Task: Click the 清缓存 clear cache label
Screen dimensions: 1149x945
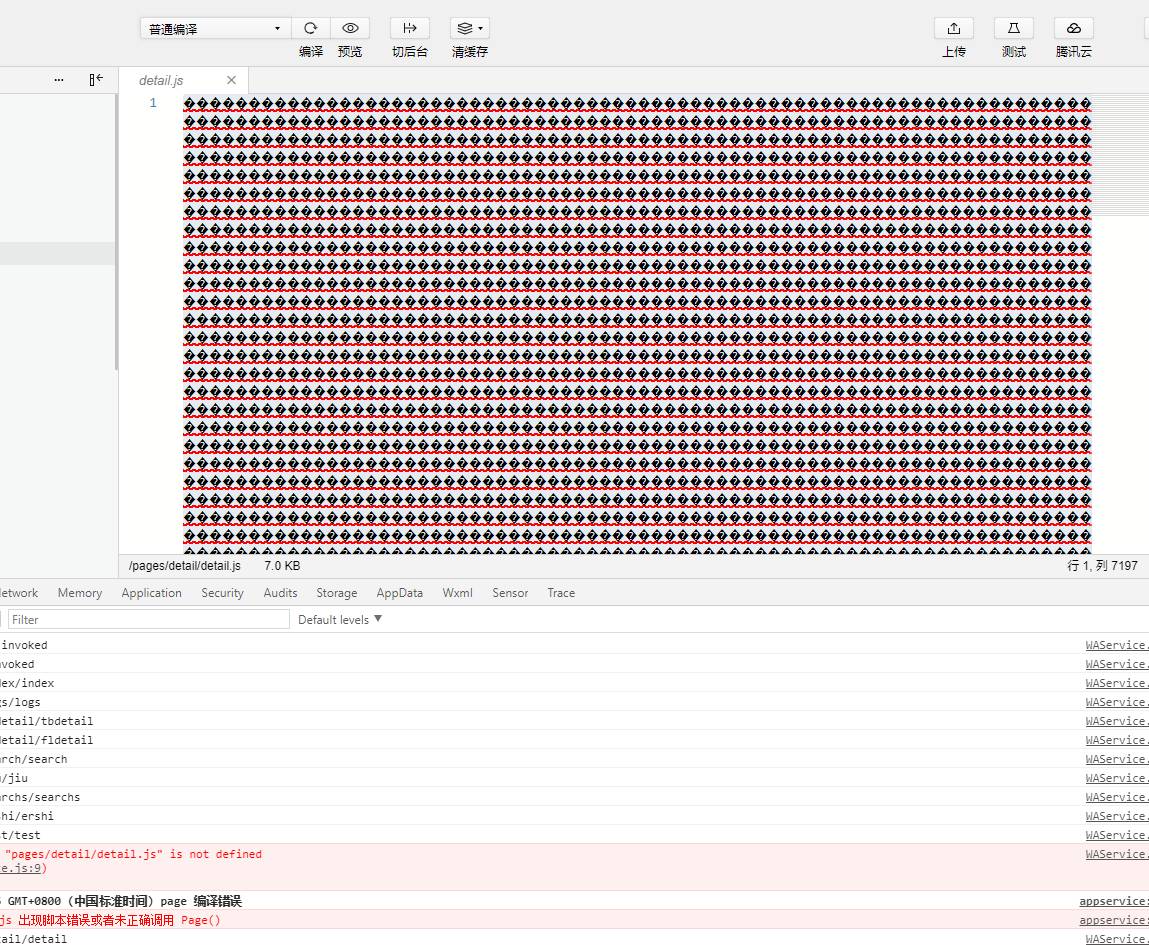Action: (x=470, y=51)
